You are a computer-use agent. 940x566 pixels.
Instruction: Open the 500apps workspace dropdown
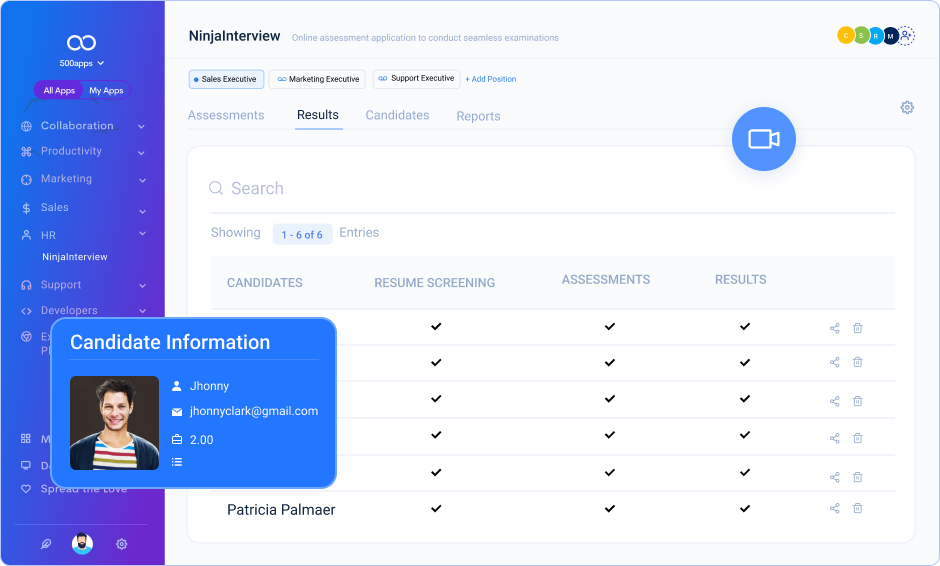82,63
